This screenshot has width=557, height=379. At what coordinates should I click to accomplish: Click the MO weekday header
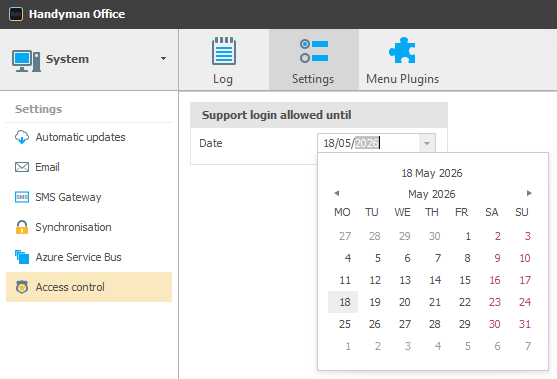click(x=342, y=212)
